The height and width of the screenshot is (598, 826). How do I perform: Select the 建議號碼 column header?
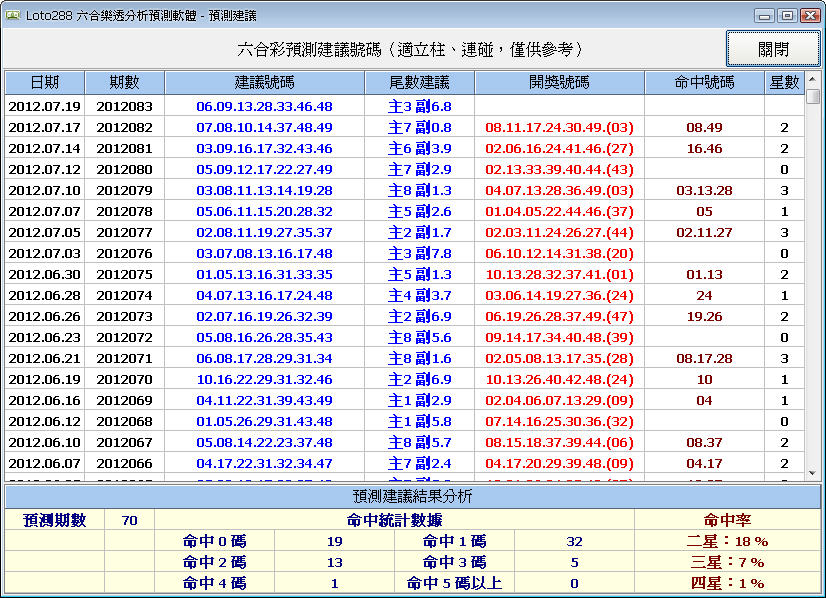[x=264, y=82]
